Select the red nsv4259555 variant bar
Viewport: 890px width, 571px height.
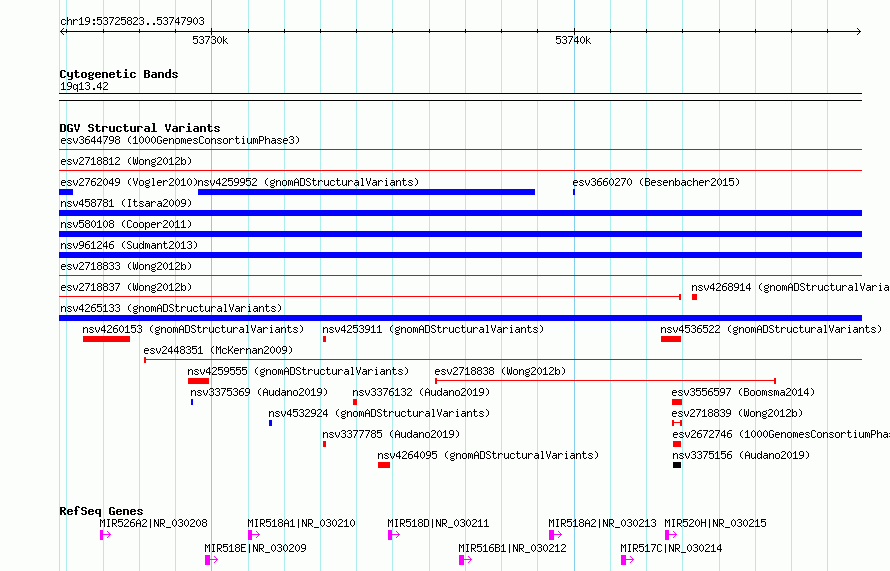[198, 381]
